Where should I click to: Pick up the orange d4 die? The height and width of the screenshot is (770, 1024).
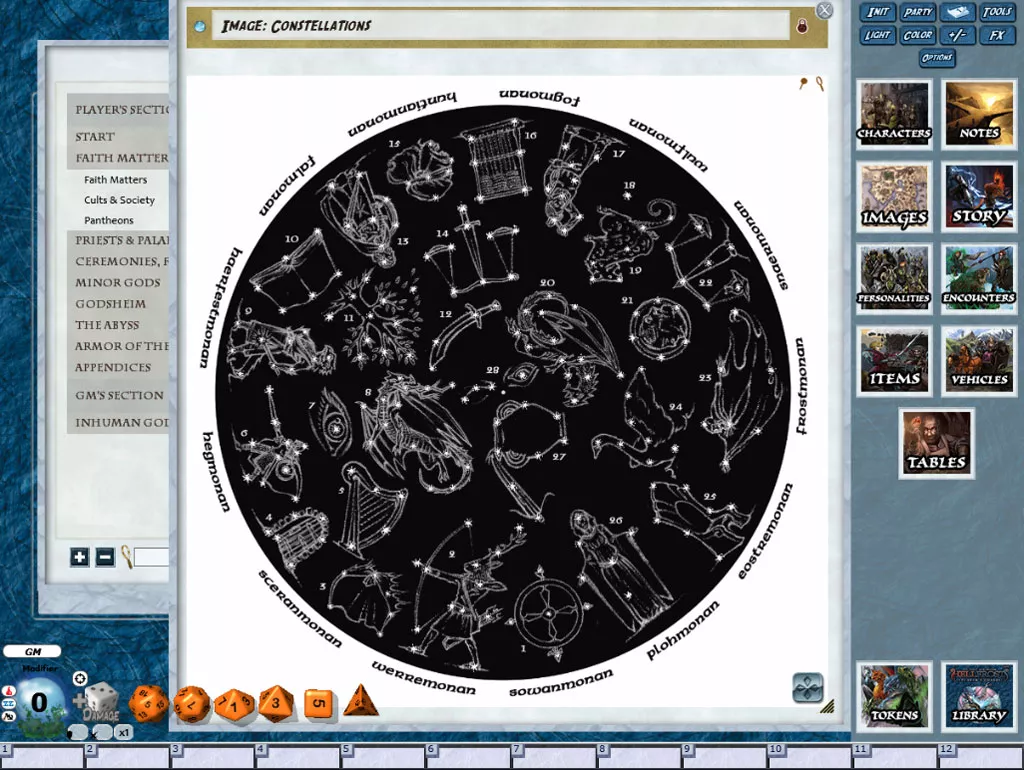pyautogui.click(x=360, y=700)
